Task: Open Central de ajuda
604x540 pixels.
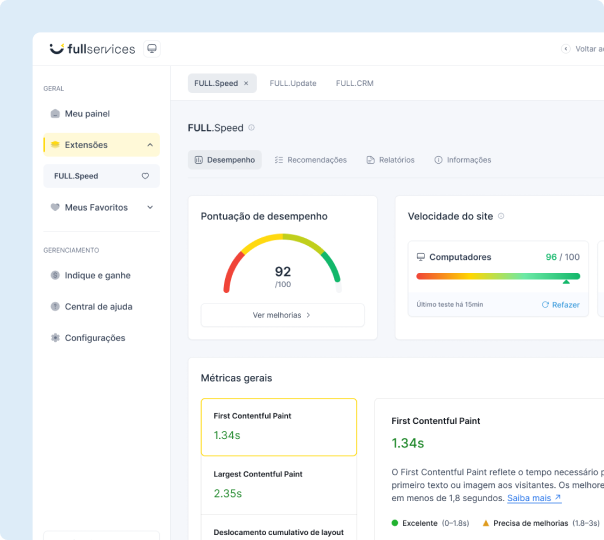Action: click(x=98, y=306)
